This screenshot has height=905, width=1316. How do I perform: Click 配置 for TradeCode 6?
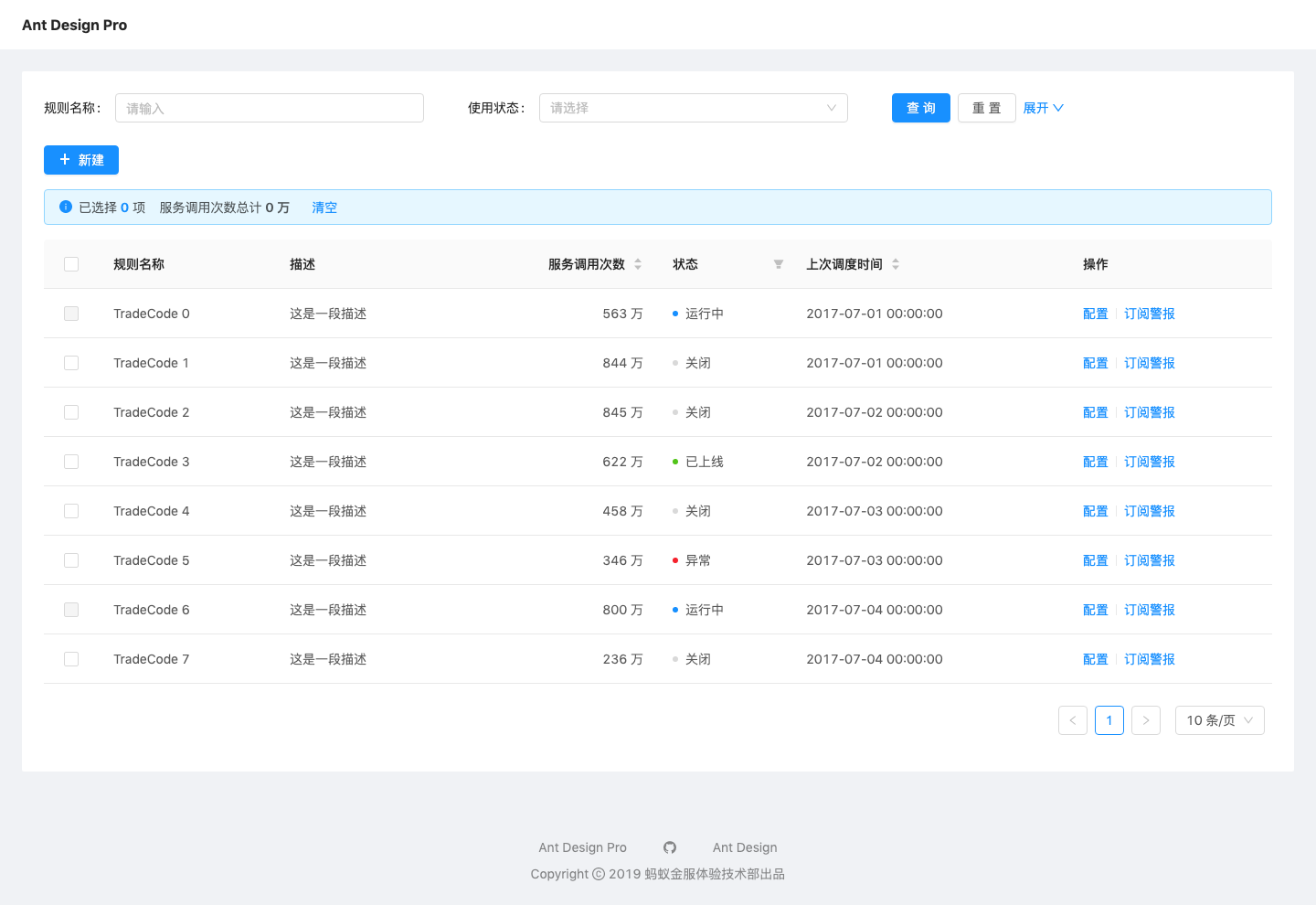coord(1096,610)
